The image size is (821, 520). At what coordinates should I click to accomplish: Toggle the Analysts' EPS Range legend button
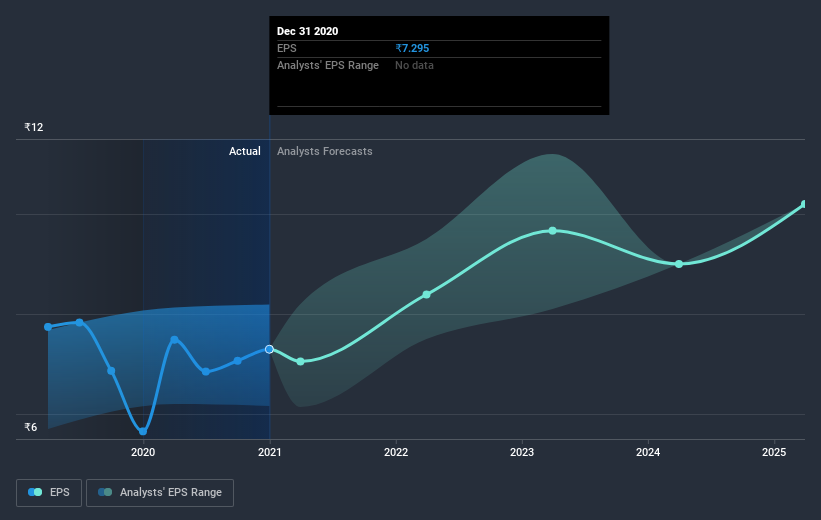(160, 493)
